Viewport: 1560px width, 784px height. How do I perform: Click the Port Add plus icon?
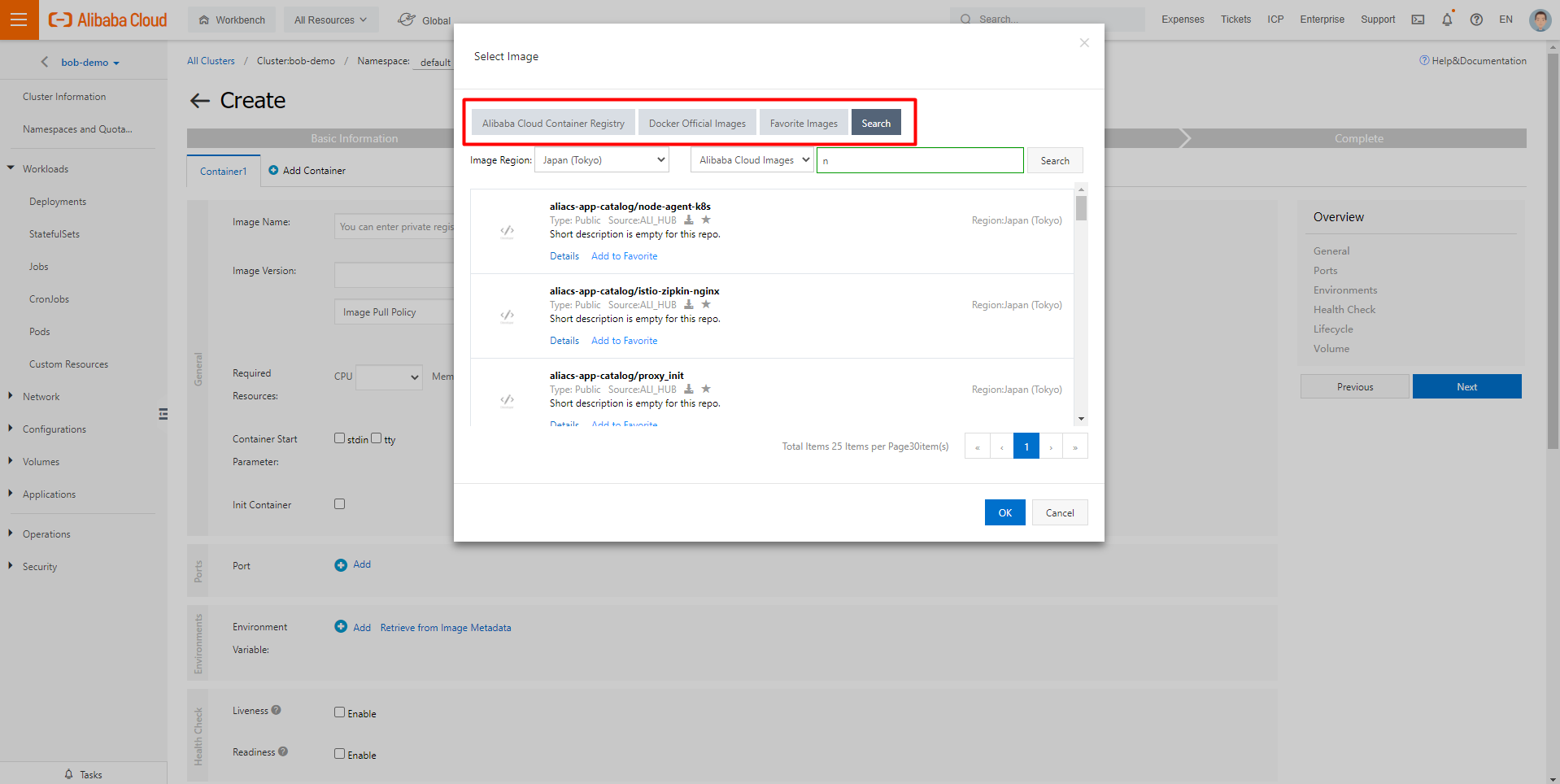(x=341, y=565)
